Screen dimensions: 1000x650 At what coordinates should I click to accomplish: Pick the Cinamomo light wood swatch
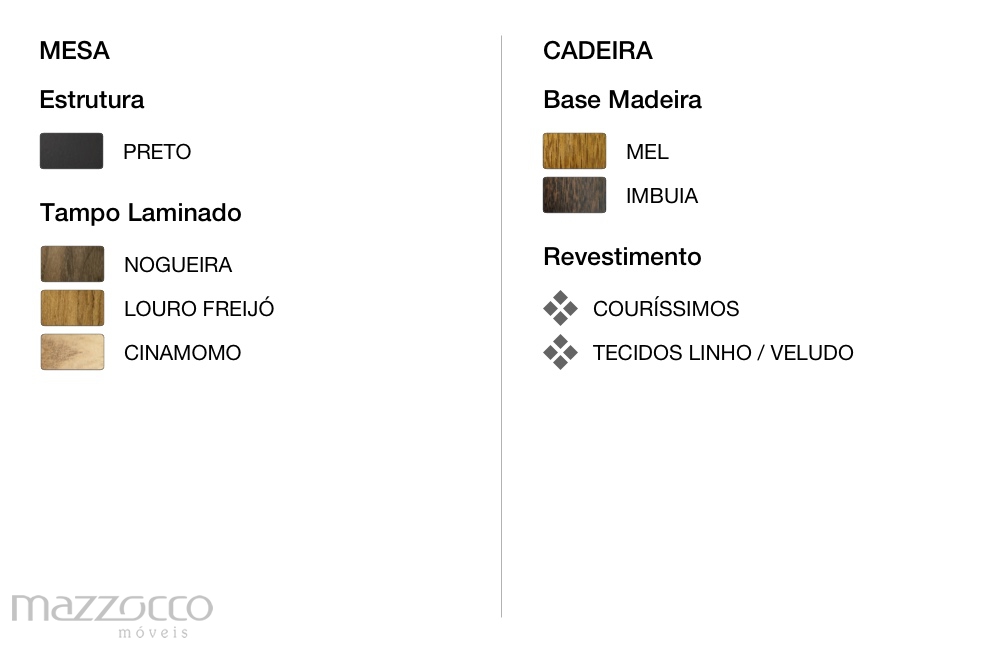click(72, 352)
